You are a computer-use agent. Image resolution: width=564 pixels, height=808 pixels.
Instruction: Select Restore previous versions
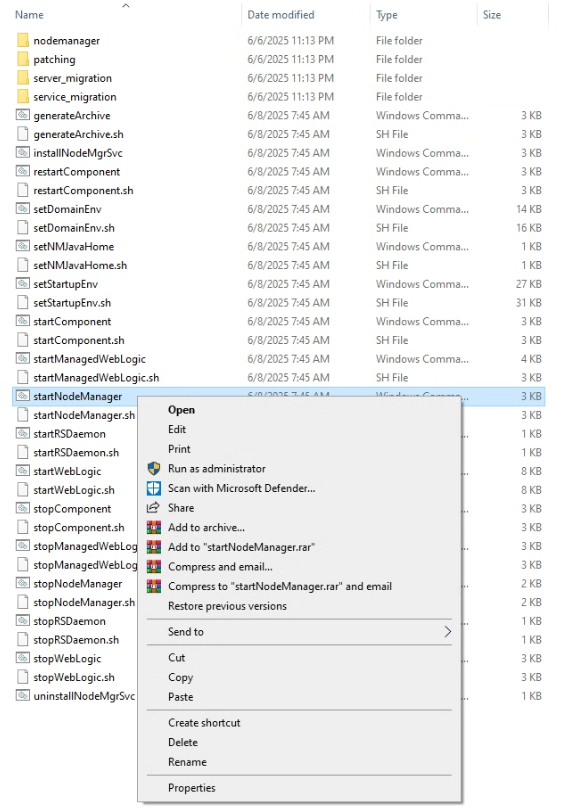227,606
